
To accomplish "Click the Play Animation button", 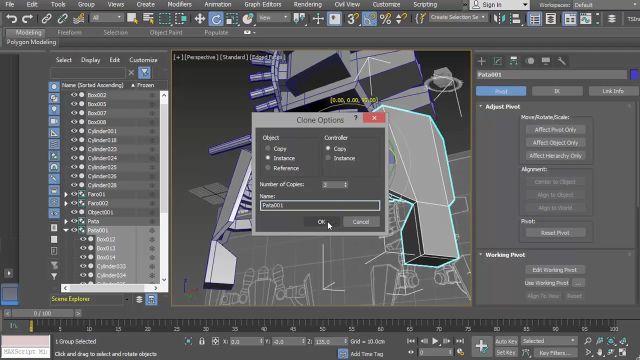I will [x=435, y=341].
